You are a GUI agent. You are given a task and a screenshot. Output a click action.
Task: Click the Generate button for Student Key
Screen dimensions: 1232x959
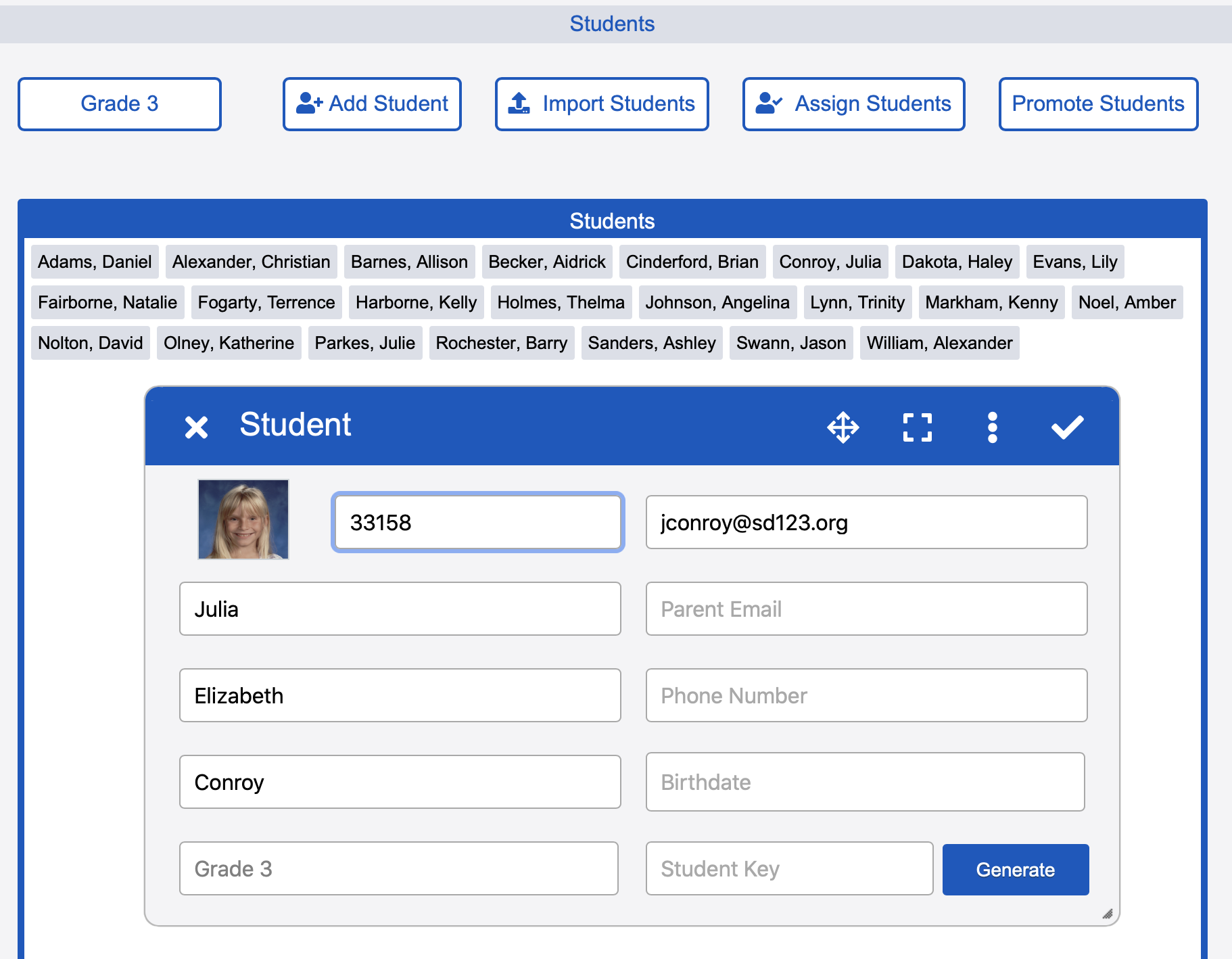click(1015, 869)
